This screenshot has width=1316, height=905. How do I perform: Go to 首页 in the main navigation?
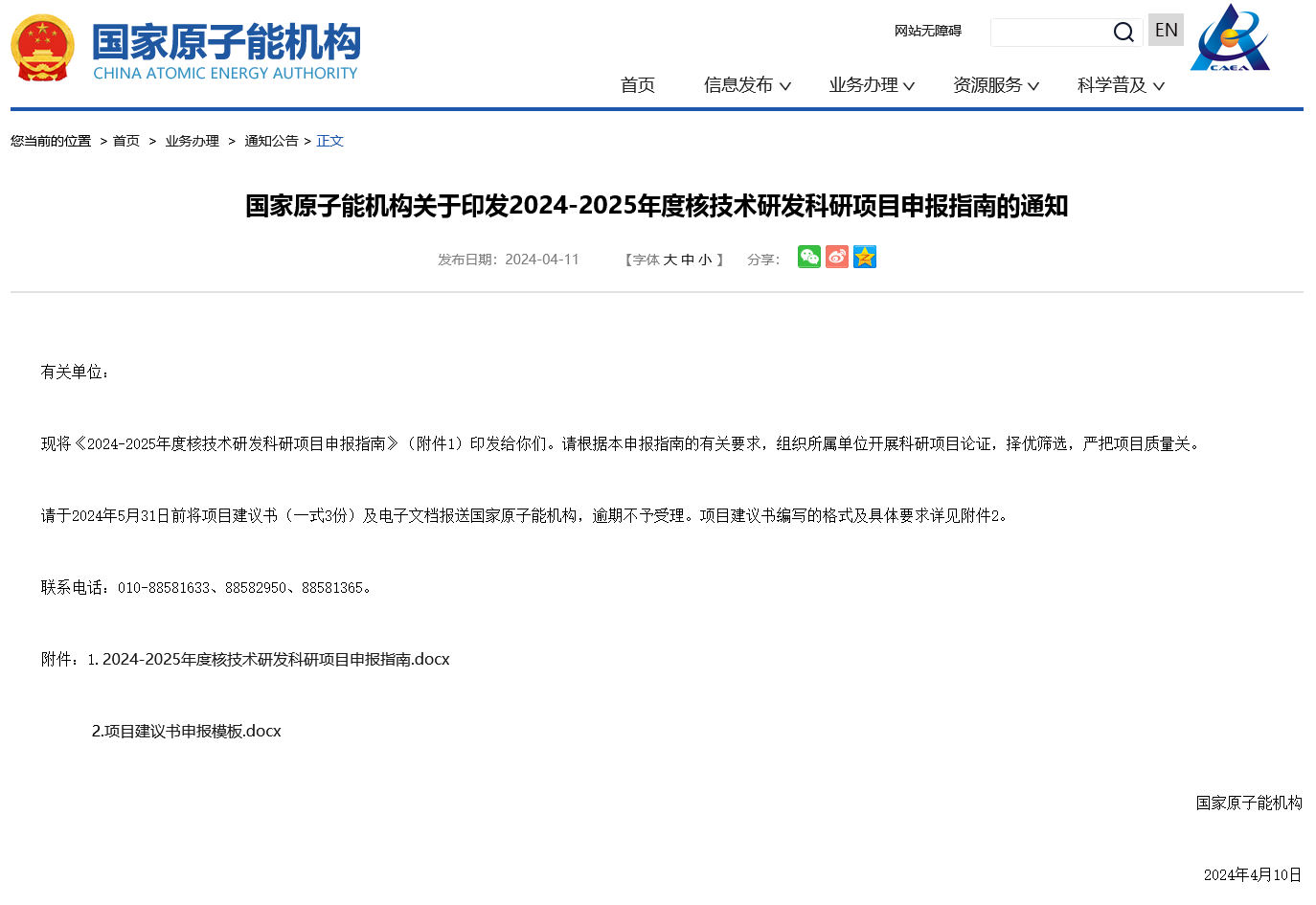638,85
